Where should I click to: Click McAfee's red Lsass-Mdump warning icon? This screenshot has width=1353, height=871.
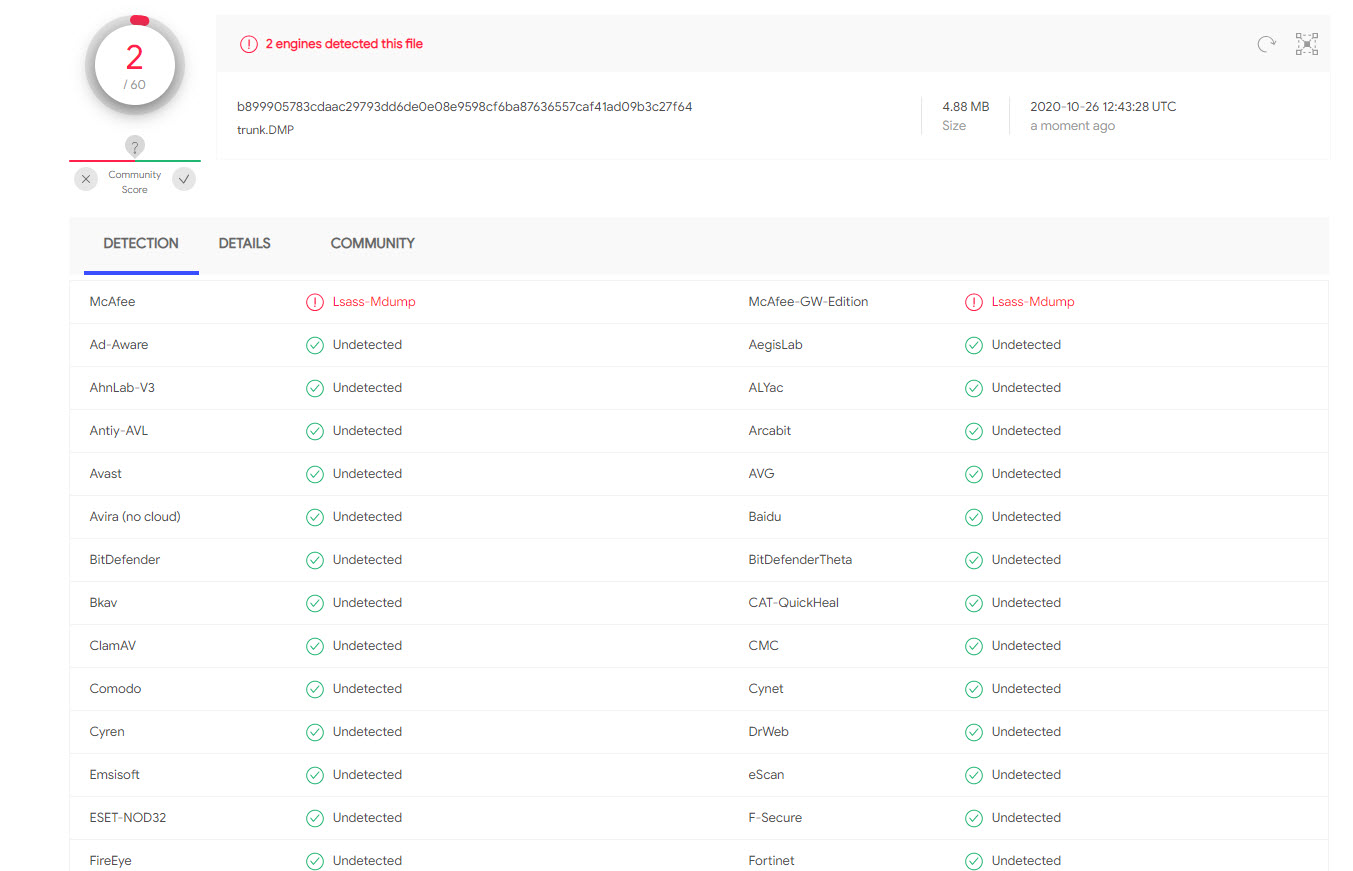pyautogui.click(x=315, y=302)
